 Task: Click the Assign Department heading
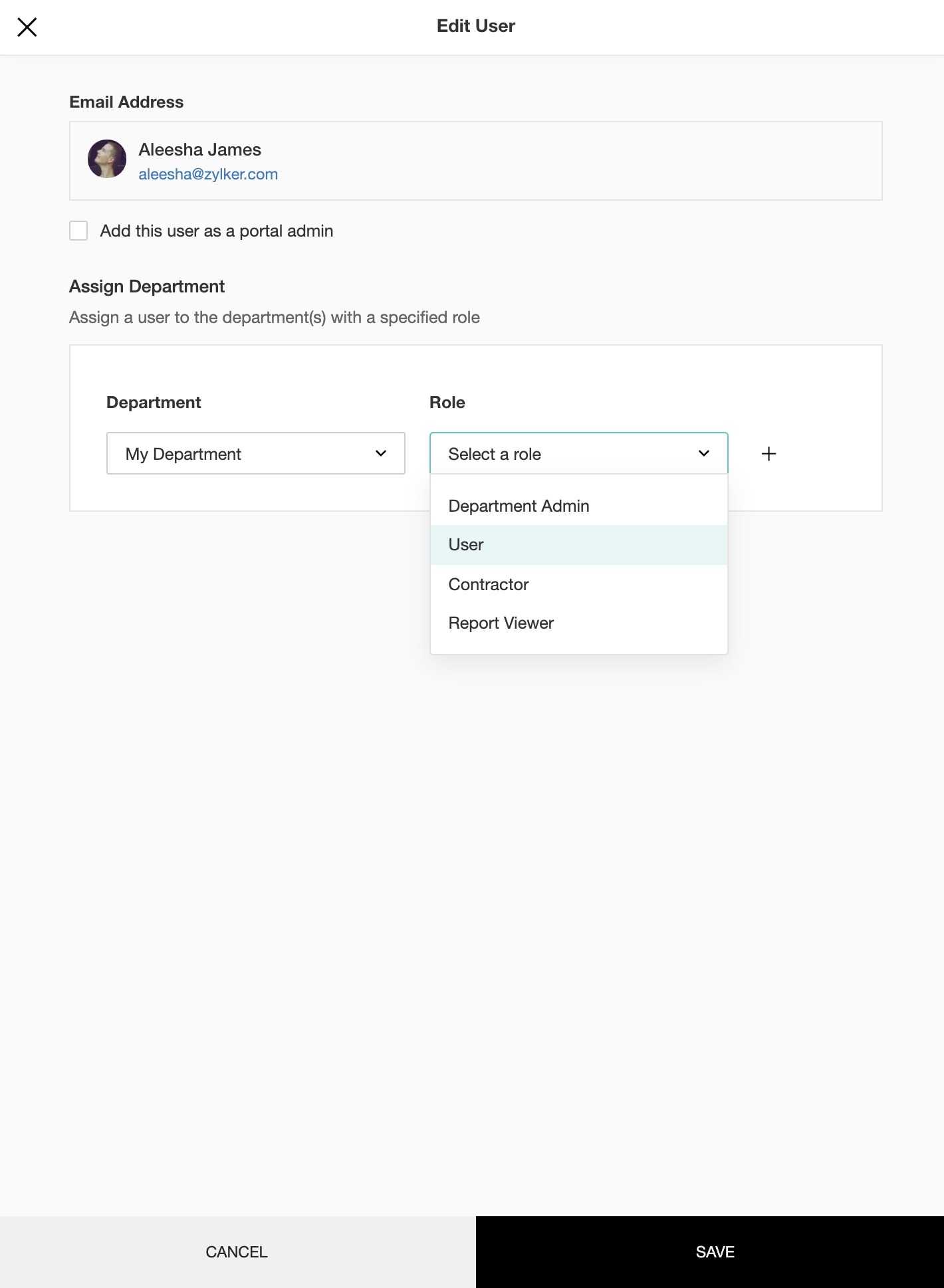147,286
